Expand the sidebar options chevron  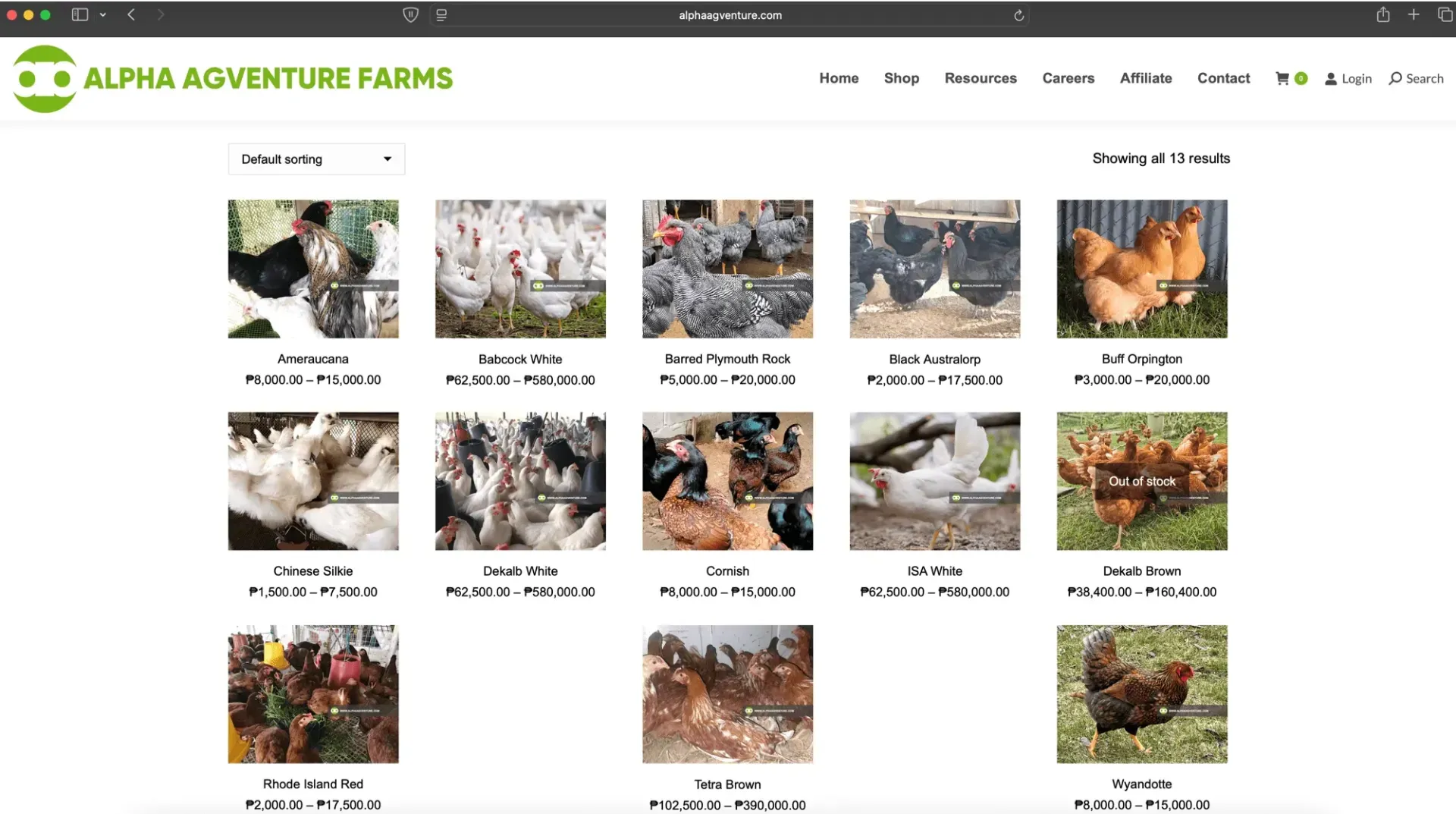pyautogui.click(x=102, y=14)
